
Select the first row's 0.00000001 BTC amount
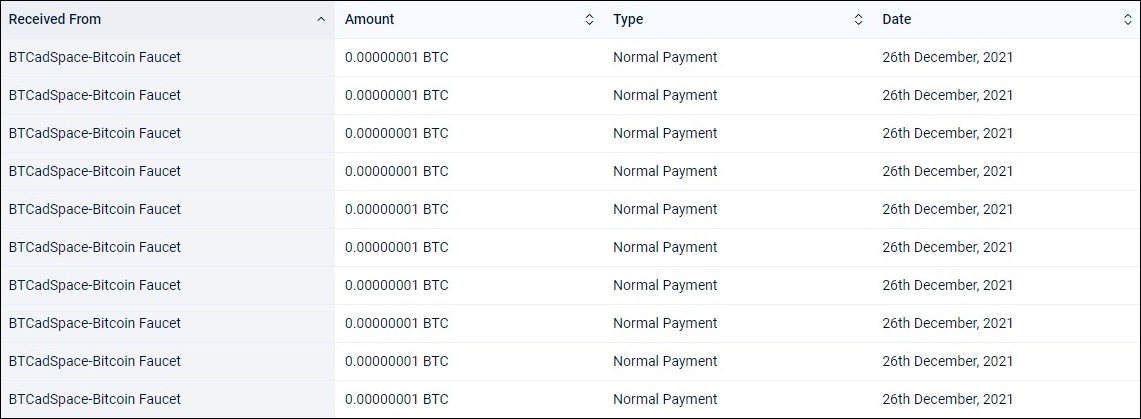pos(397,57)
